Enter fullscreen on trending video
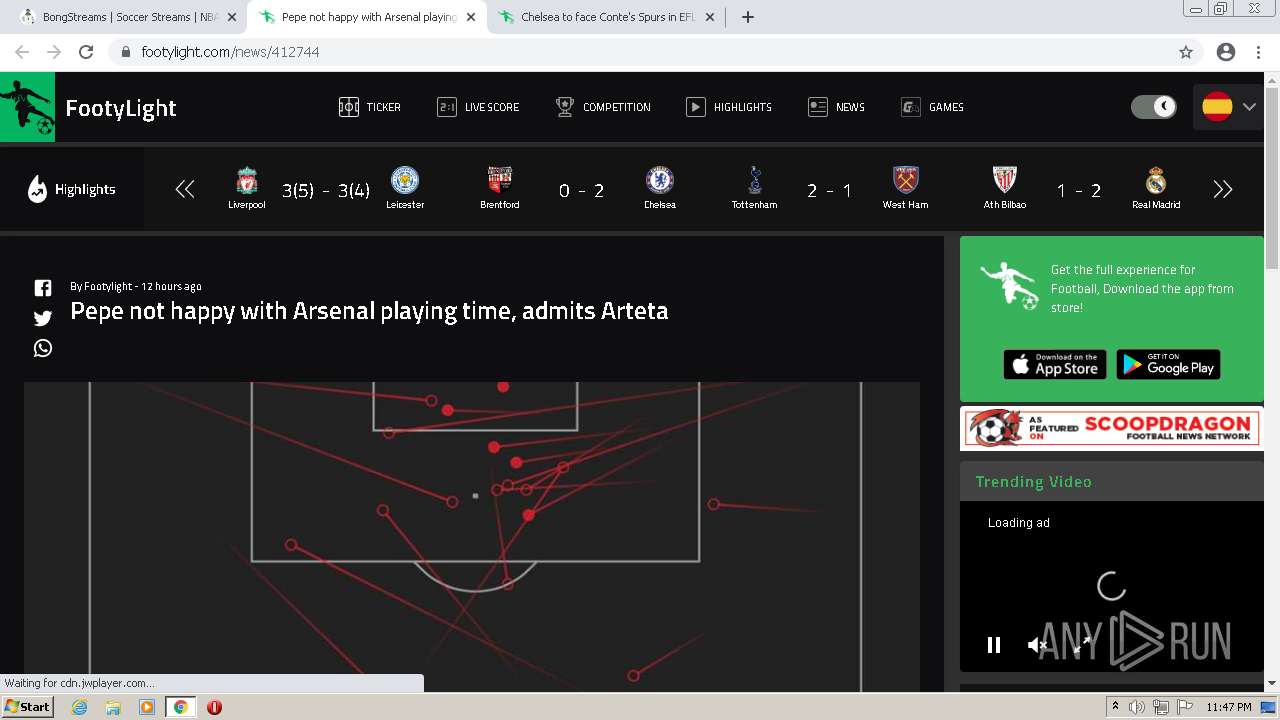 pos(1082,645)
